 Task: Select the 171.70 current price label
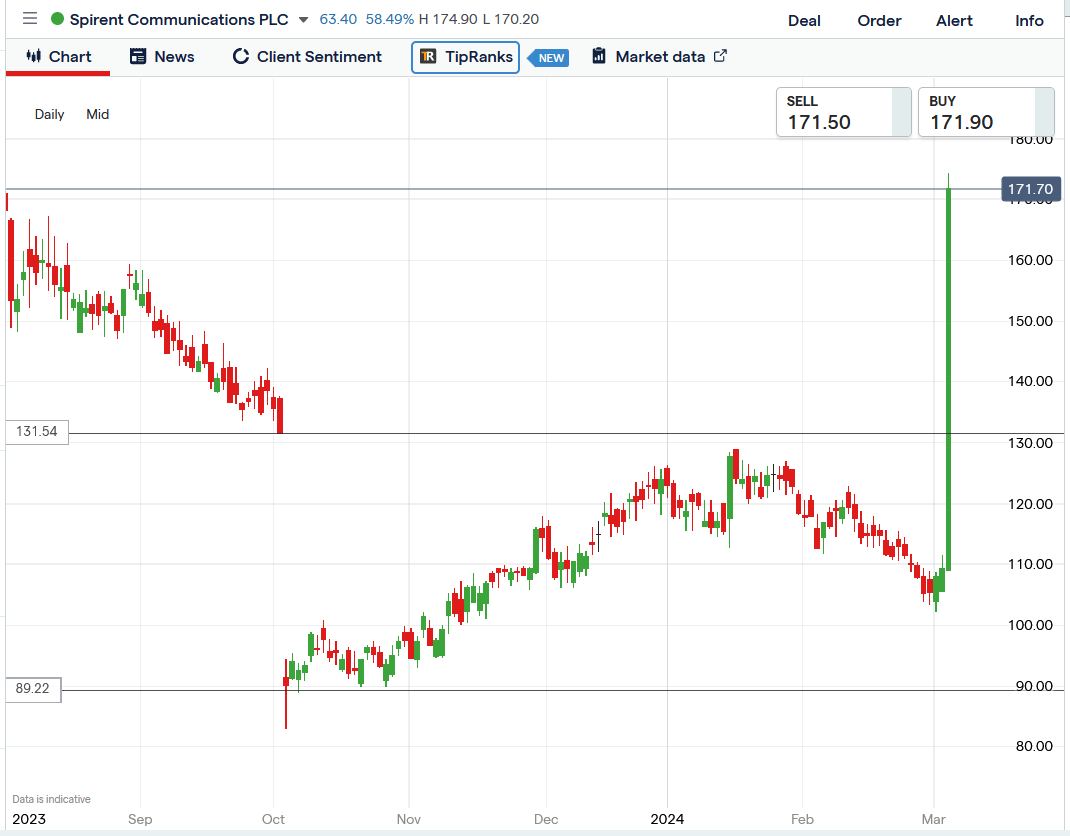click(1030, 189)
